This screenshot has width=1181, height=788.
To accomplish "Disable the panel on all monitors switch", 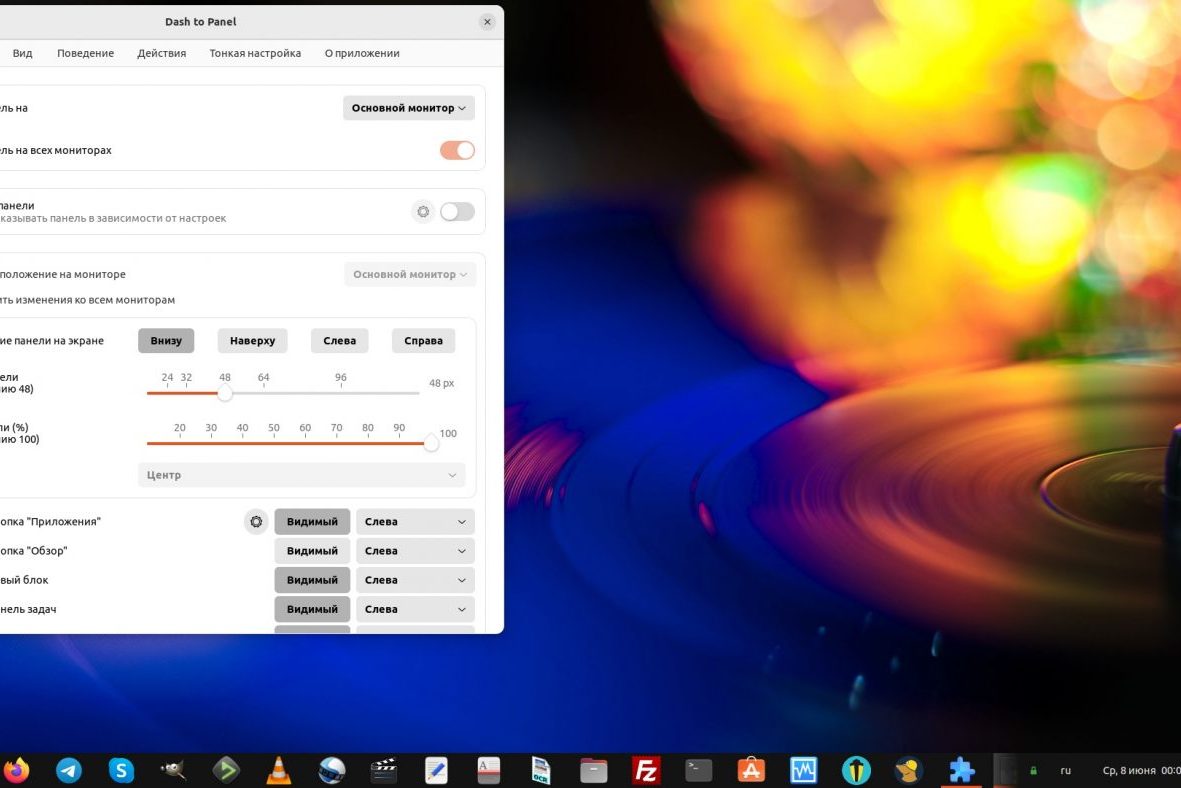I will pos(456,149).
